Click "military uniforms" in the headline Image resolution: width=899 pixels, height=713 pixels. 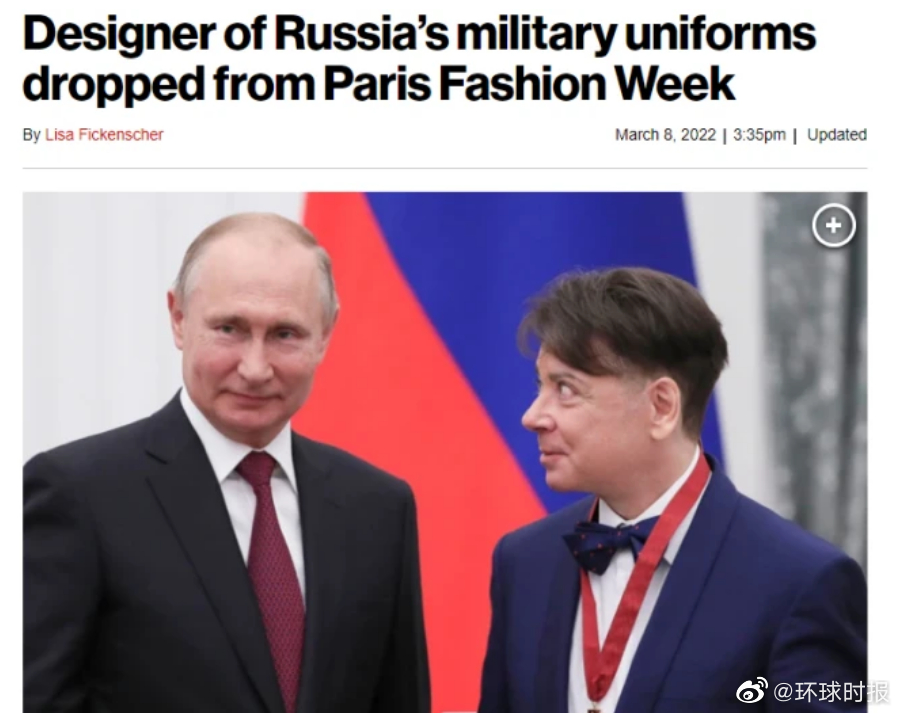point(636,34)
